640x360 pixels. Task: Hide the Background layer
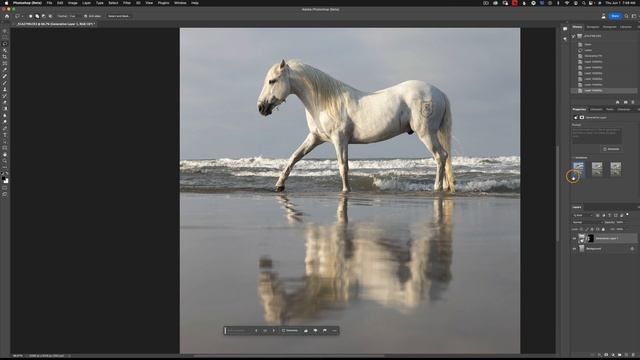pyautogui.click(x=574, y=249)
